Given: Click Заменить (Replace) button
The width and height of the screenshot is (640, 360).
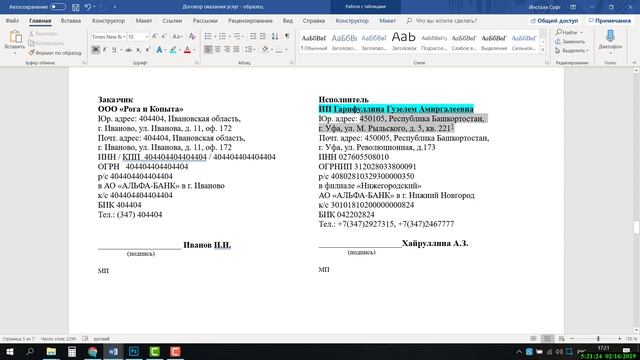Looking at the screenshot, I should click(570, 42).
